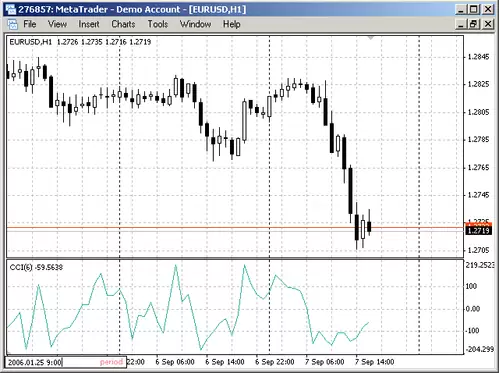Viewport: 499px width, 373px height.
Task: Restore down the inner chart window
Action: (x=474, y=24)
